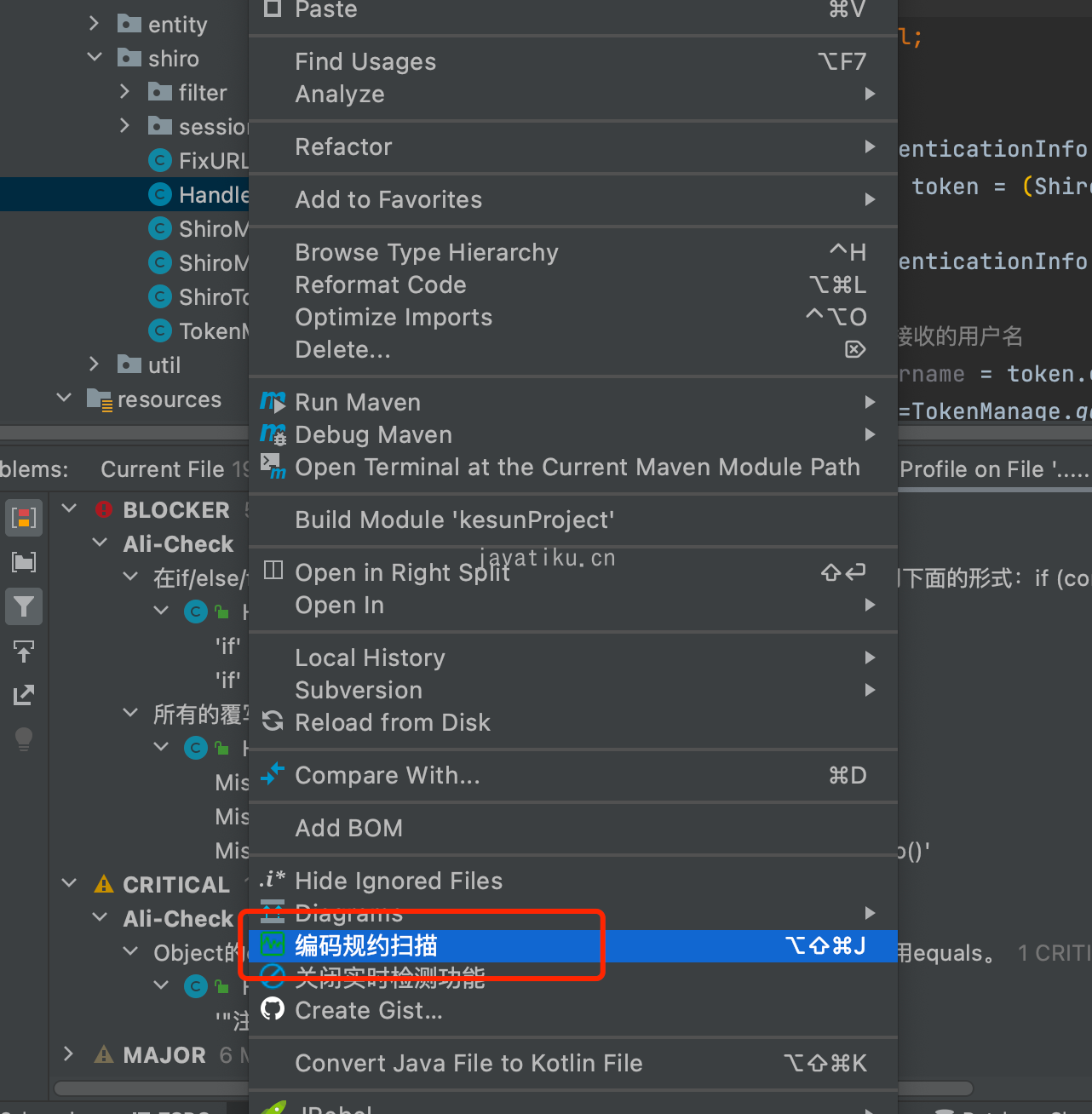Open the util folder in project tree
Screen dimensions: 1092x1114
164,365
